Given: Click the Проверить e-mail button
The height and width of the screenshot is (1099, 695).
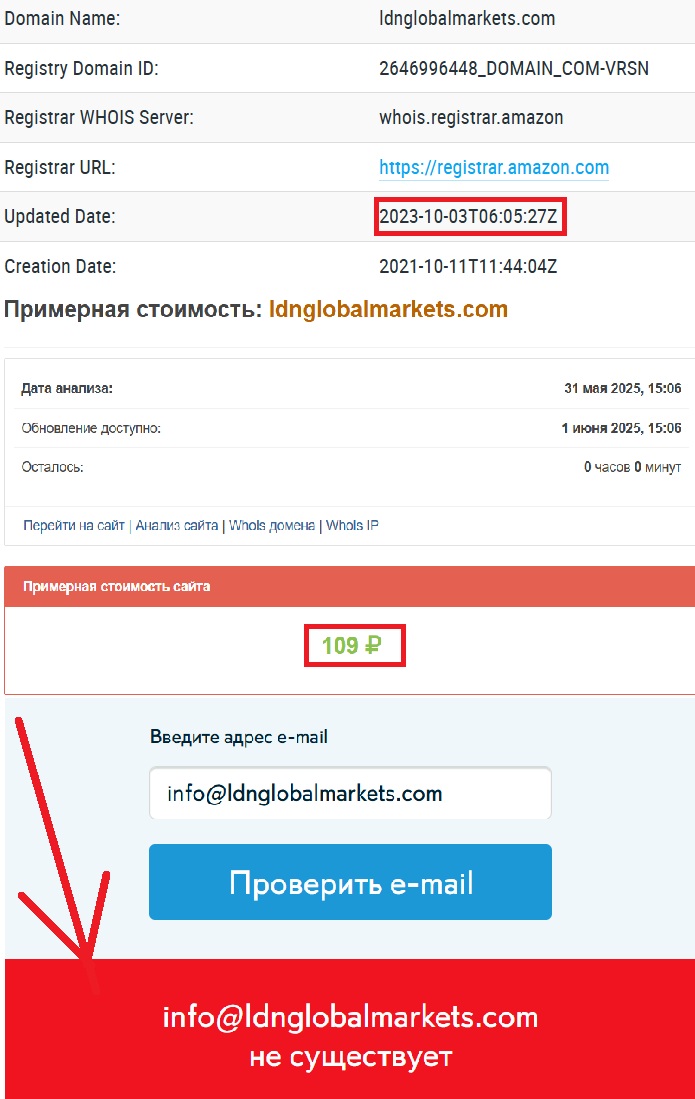Looking at the screenshot, I should (x=350, y=882).
